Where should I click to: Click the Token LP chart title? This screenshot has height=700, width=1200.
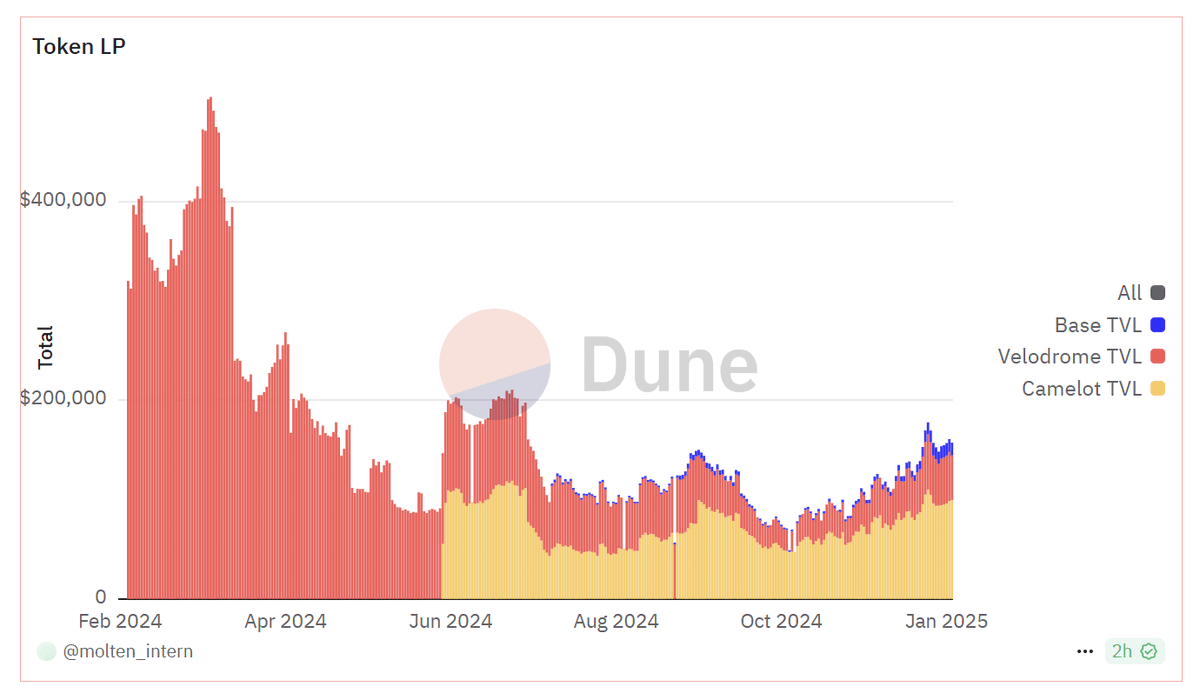[79, 46]
